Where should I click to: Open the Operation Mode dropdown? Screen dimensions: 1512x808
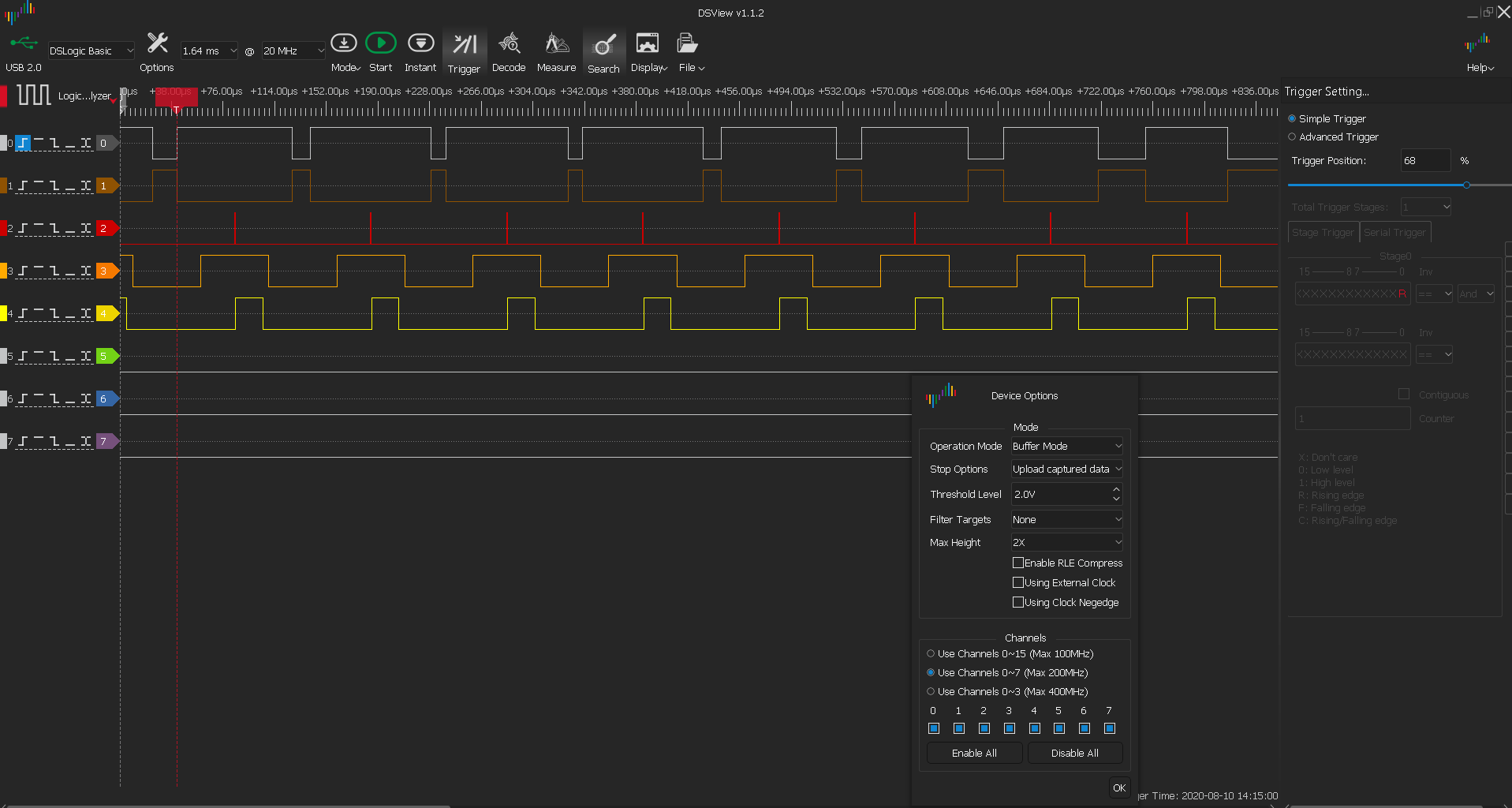1066,446
